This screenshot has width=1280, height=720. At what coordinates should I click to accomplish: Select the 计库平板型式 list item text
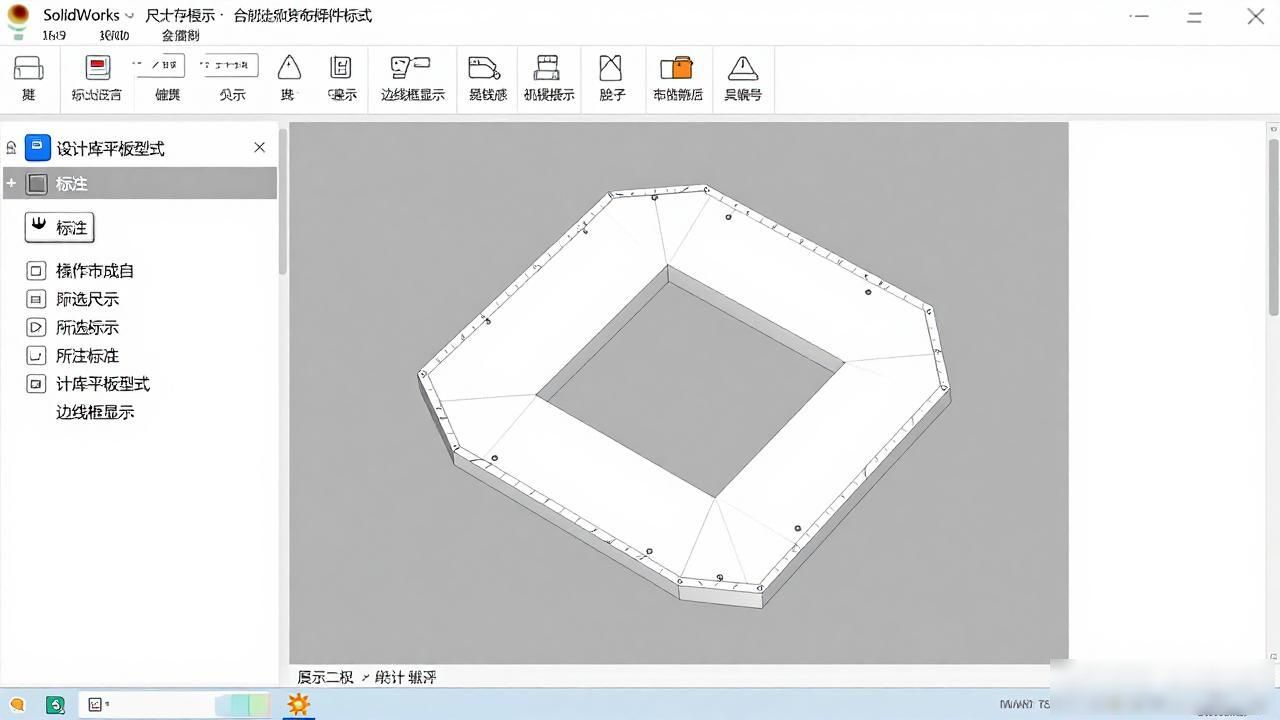pos(103,384)
